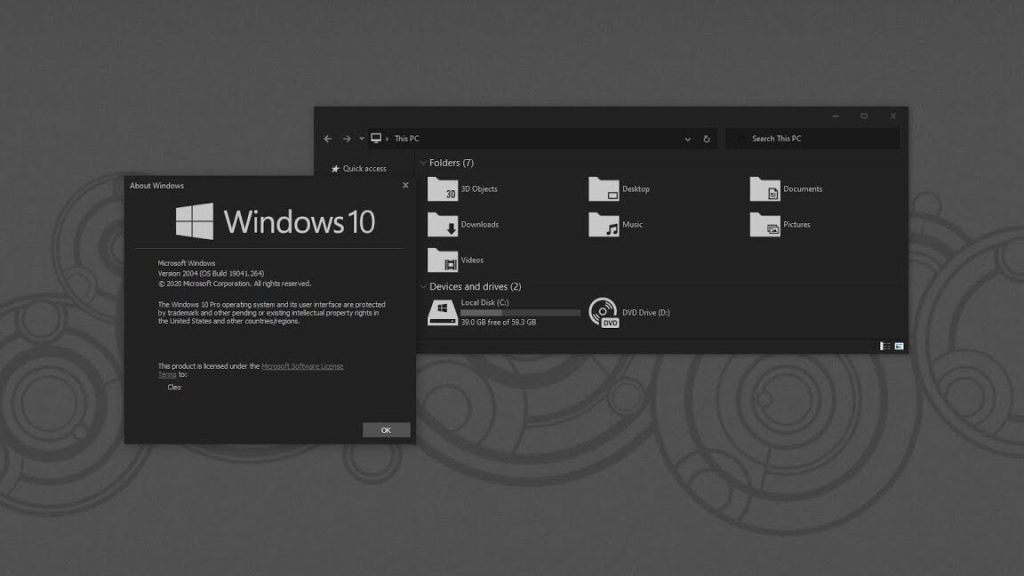Open the Music folder
The width and height of the screenshot is (1024, 576).
pyautogui.click(x=604, y=225)
